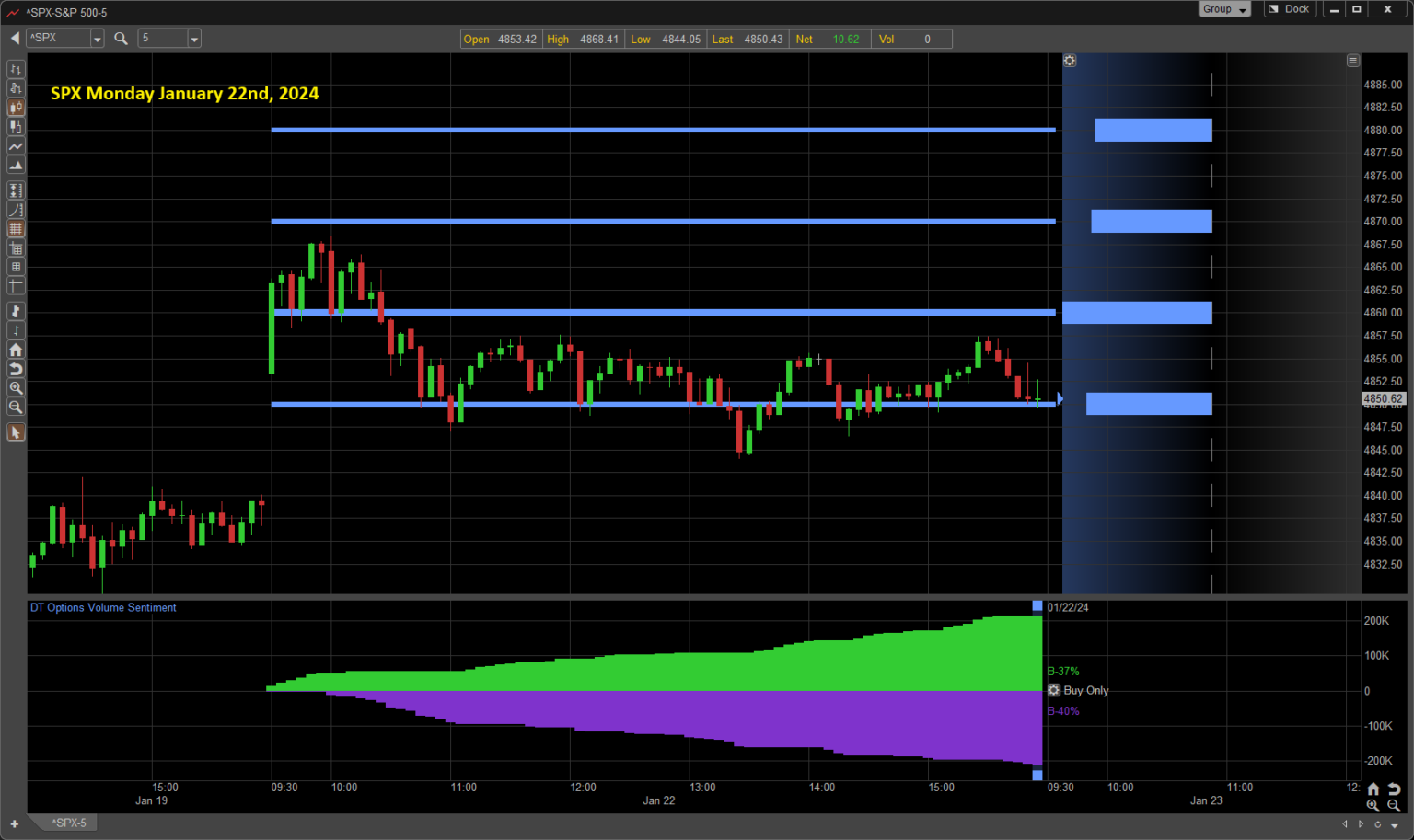
Task: Expand the interval 5 dropdown arrow
Action: click(194, 39)
